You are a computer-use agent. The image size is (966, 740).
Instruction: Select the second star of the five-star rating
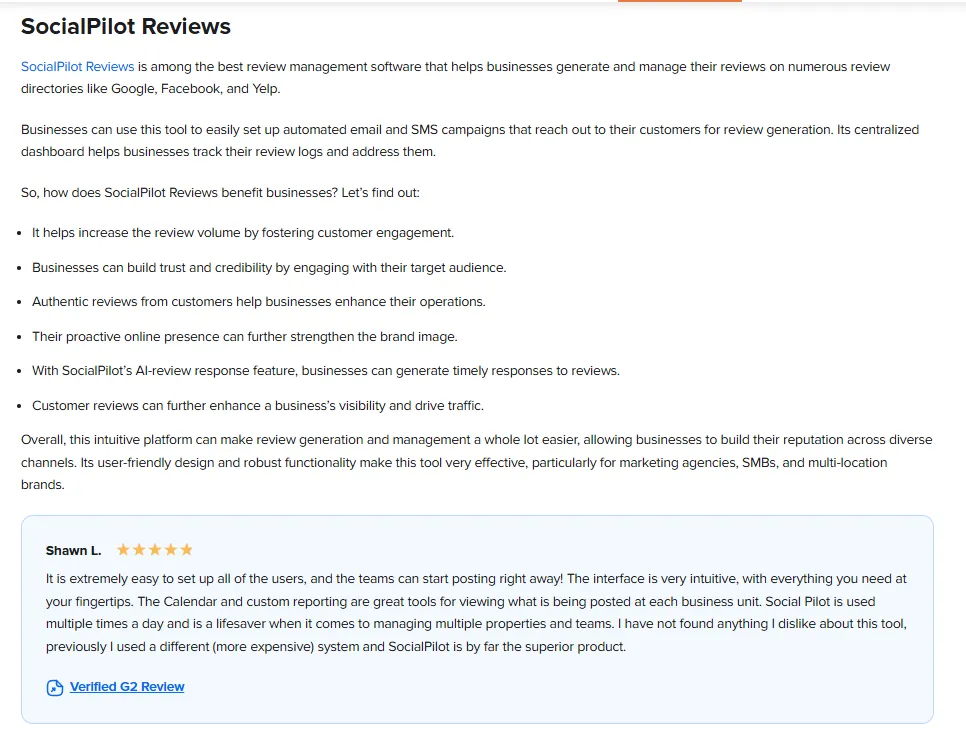pyautogui.click(x=140, y=549)
